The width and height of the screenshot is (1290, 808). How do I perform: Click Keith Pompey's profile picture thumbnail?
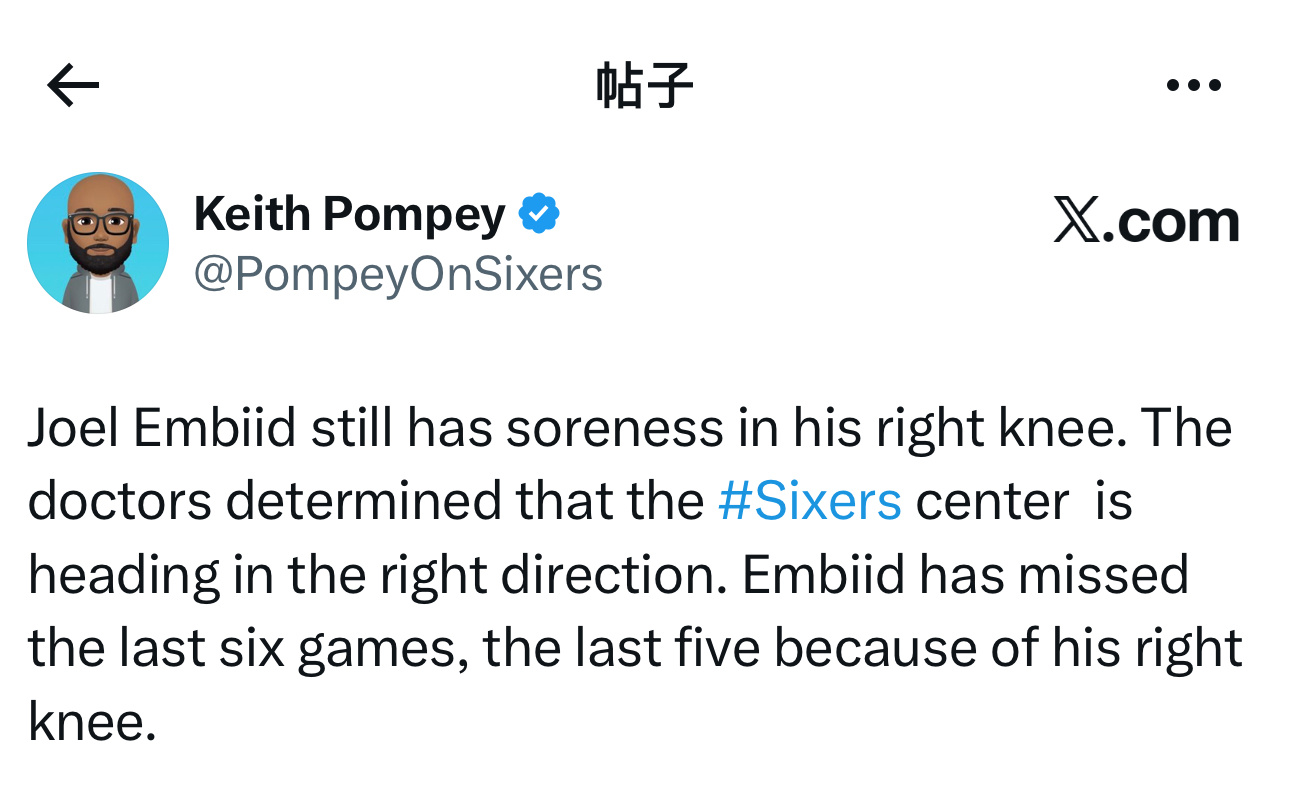click(97, 241)
